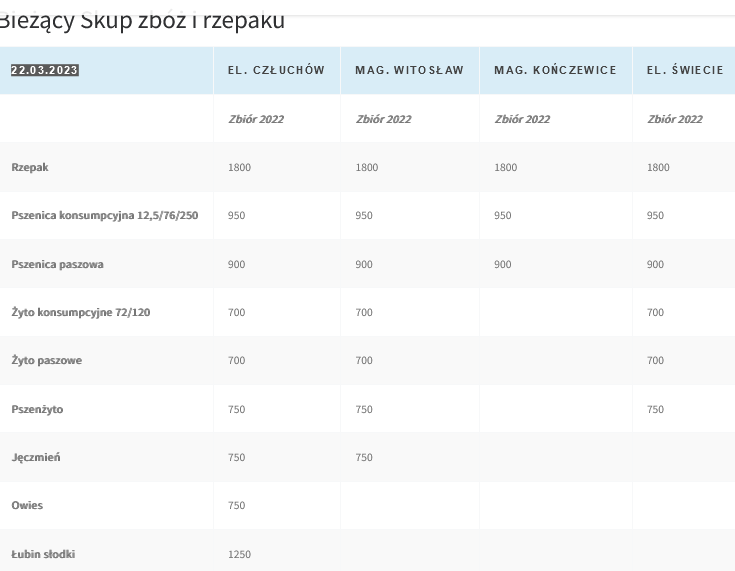735x571 pixels.
Task: Click the EL. ŚWIECIE column header
Action: [x=684, y=70]
